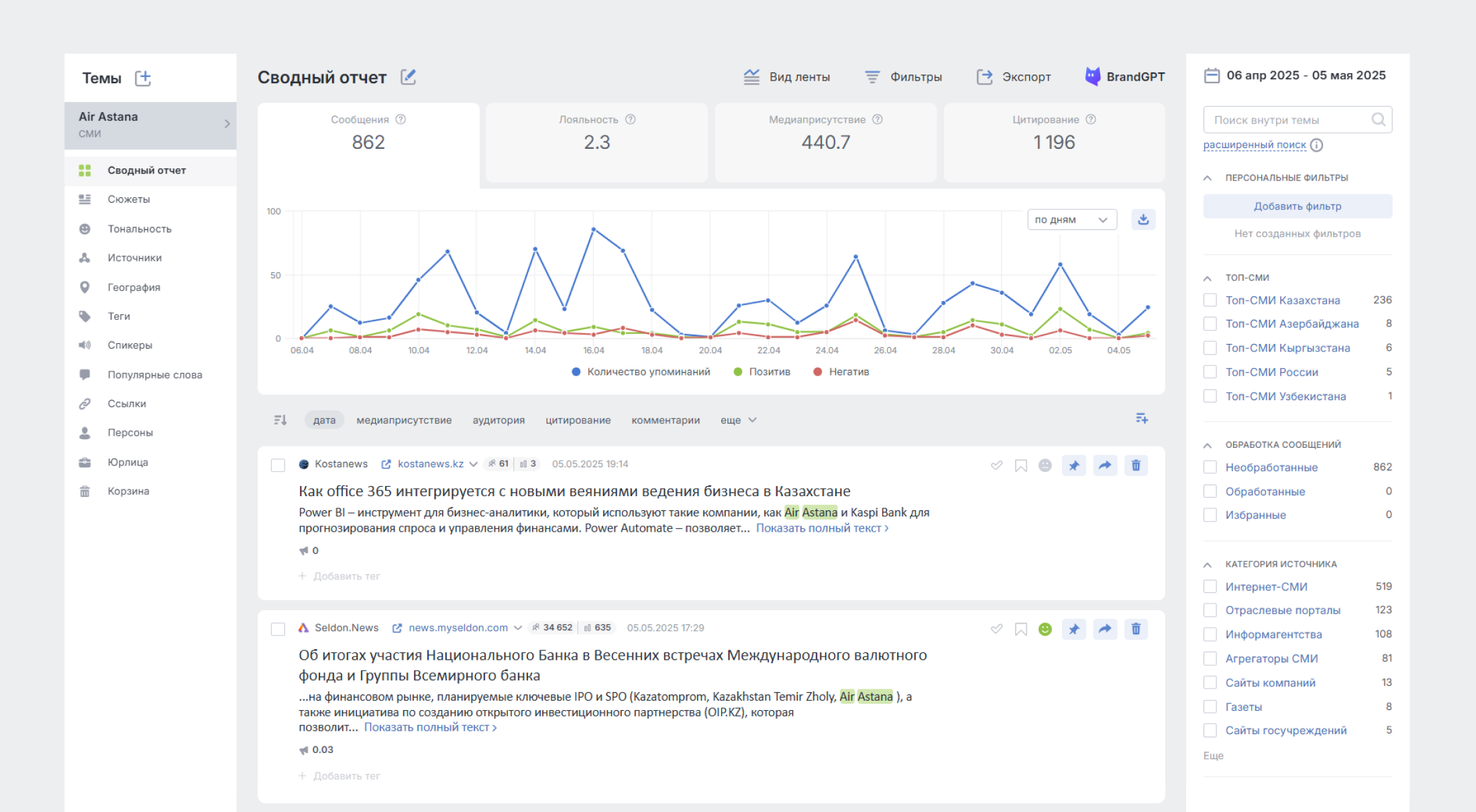Toggle Количество упоминаний blue legend series

click(x=641, y=371)
